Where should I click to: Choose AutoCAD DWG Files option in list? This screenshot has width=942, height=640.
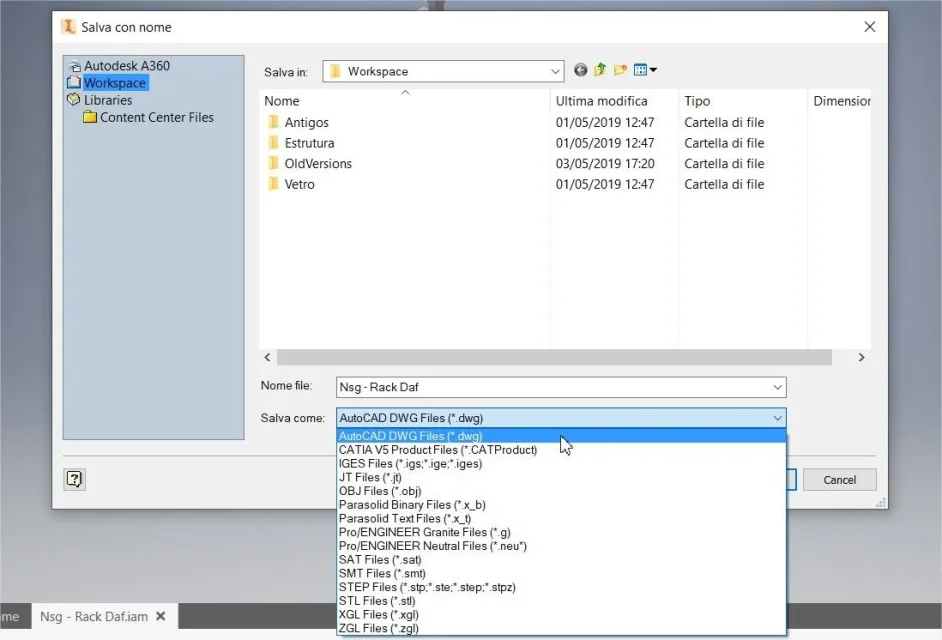(561, 436)
